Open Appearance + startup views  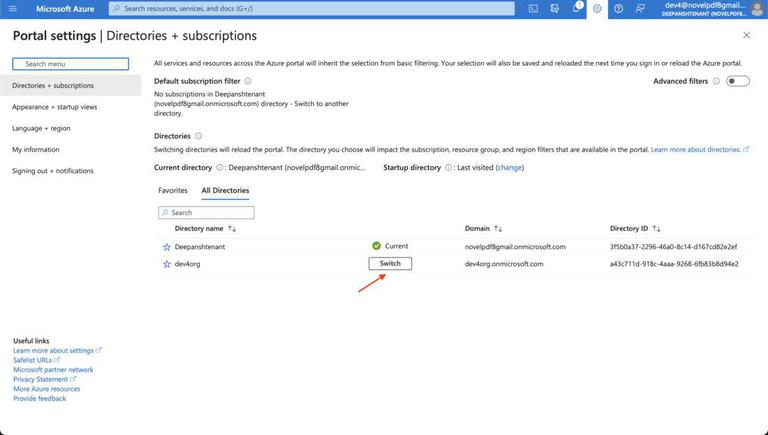click(x=55, y=107)
